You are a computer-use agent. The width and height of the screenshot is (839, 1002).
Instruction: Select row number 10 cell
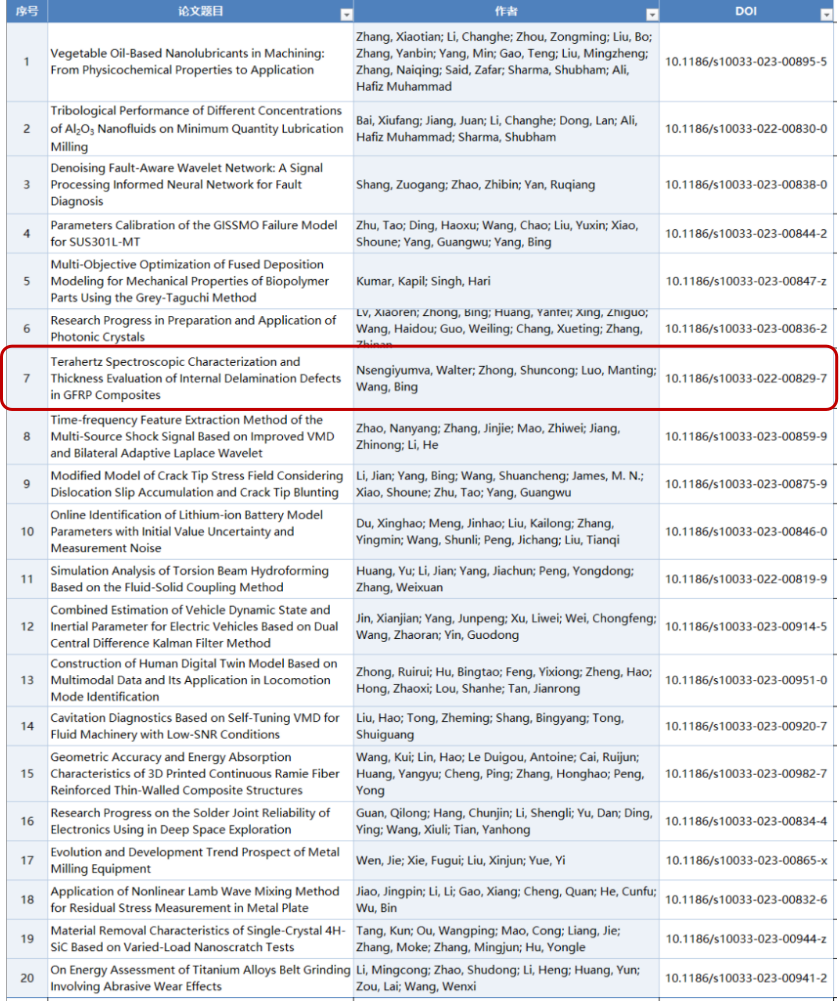pyautogui.click(x=27, y=532)
